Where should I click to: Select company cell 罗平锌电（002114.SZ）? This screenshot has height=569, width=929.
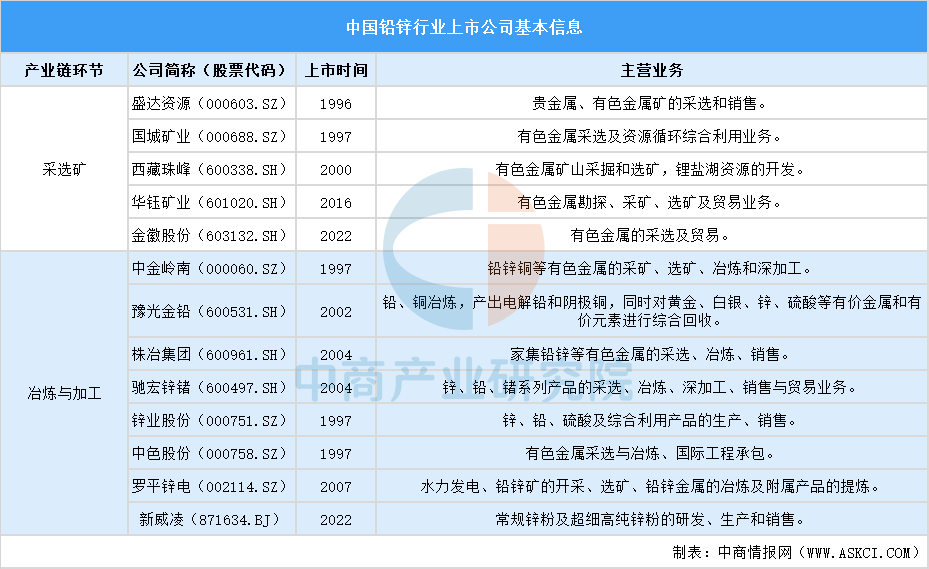click(x=212, y=487)
